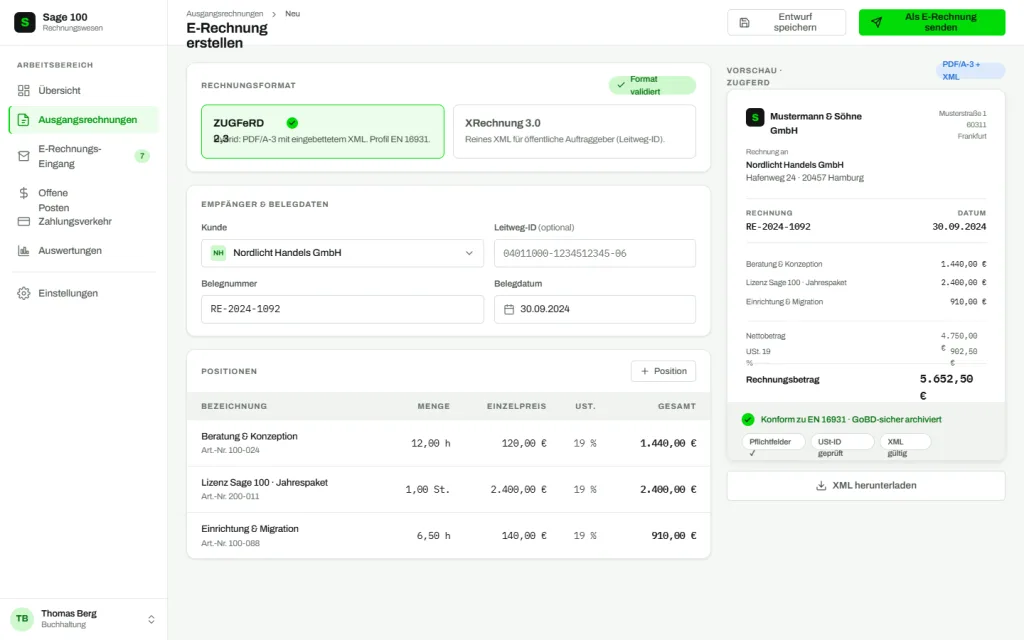Open Übersicht in the sidebar

(x=84, y=91)
